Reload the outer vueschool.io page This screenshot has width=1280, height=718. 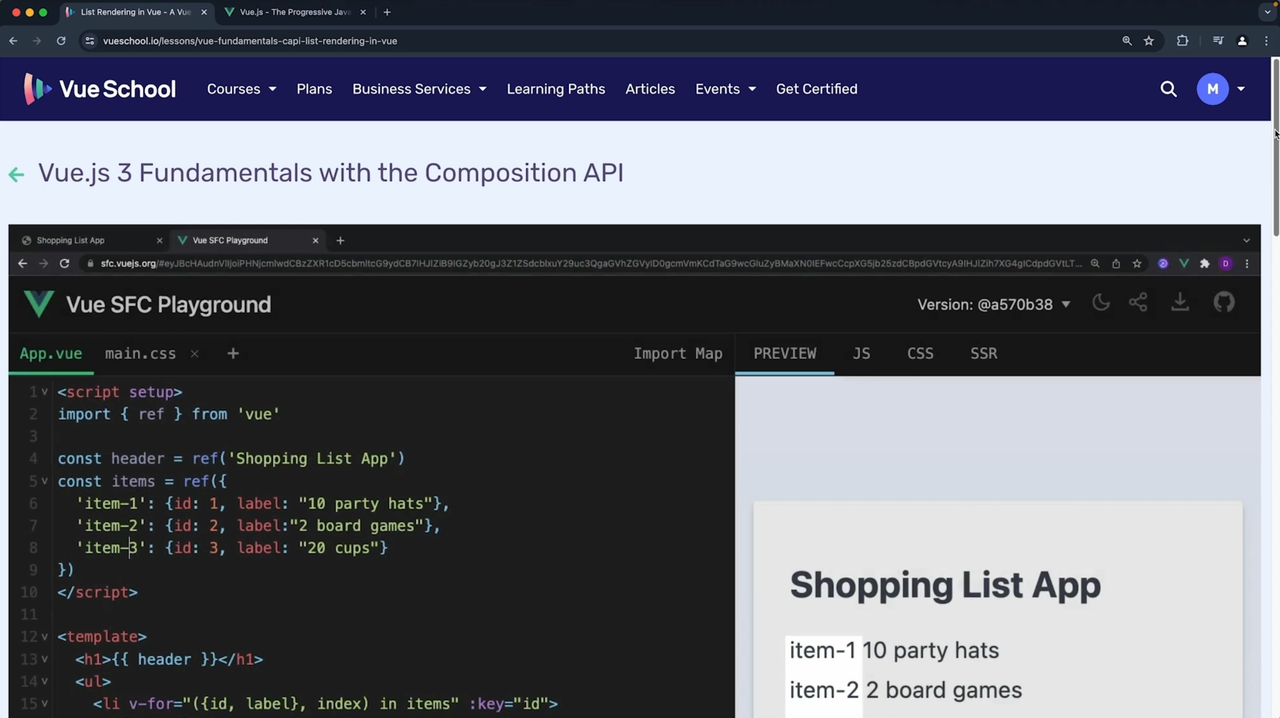61,41
